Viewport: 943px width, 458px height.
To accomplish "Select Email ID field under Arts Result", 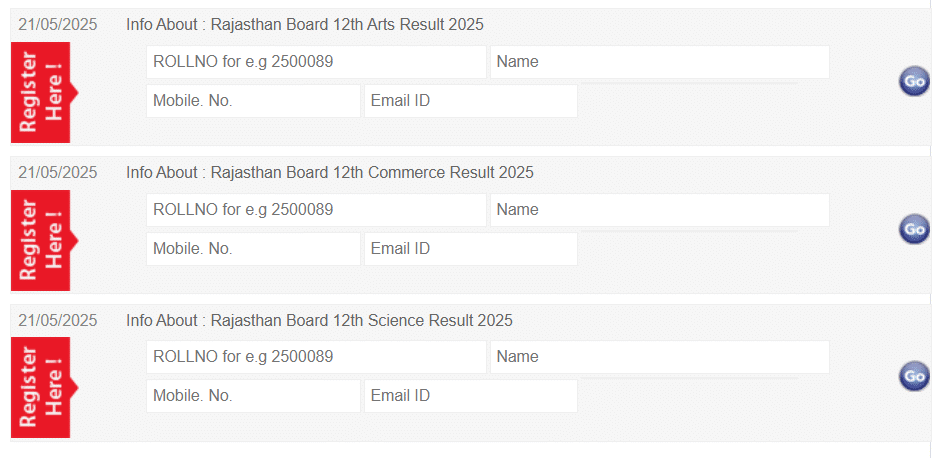I will click(471, 101).
